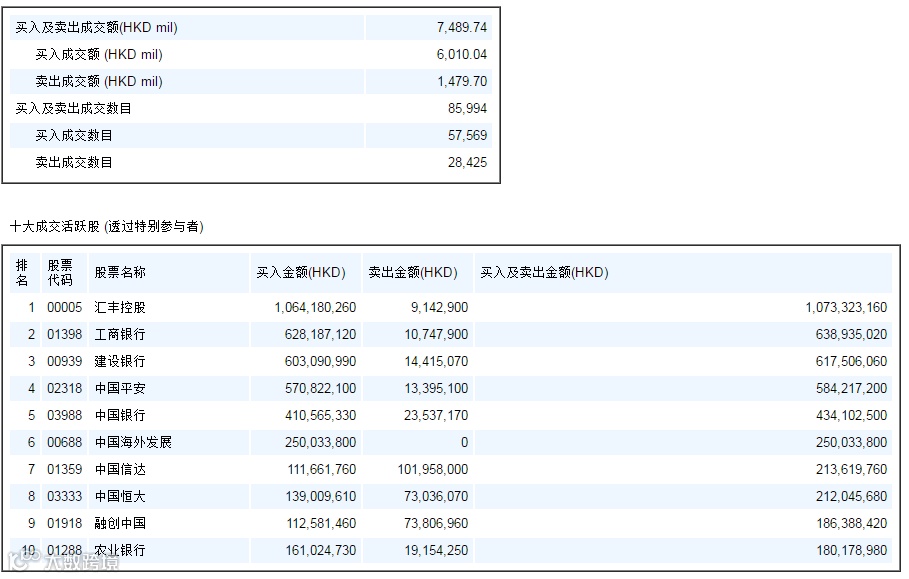Click stock name 中国信达
The width and height of the screenshot is (909, 579).
click(x=120, y=469)
